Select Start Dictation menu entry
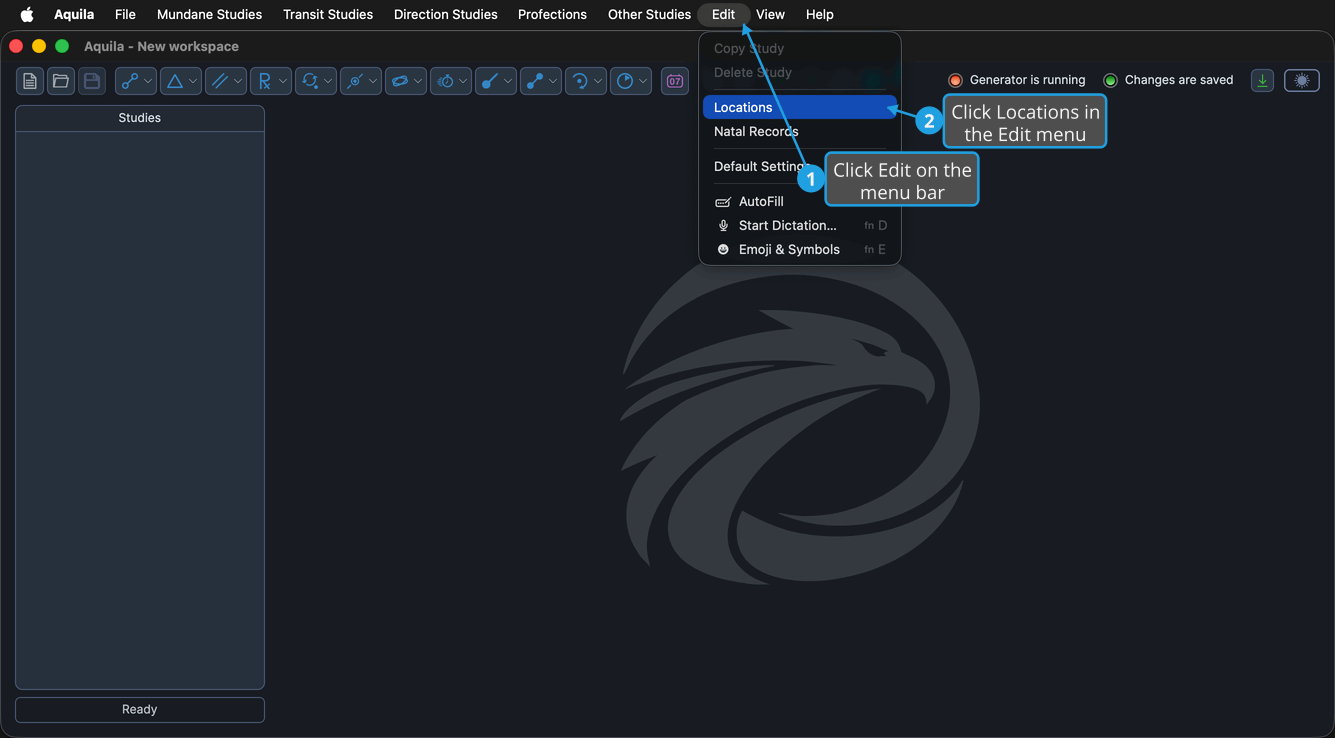 (800, 225)
